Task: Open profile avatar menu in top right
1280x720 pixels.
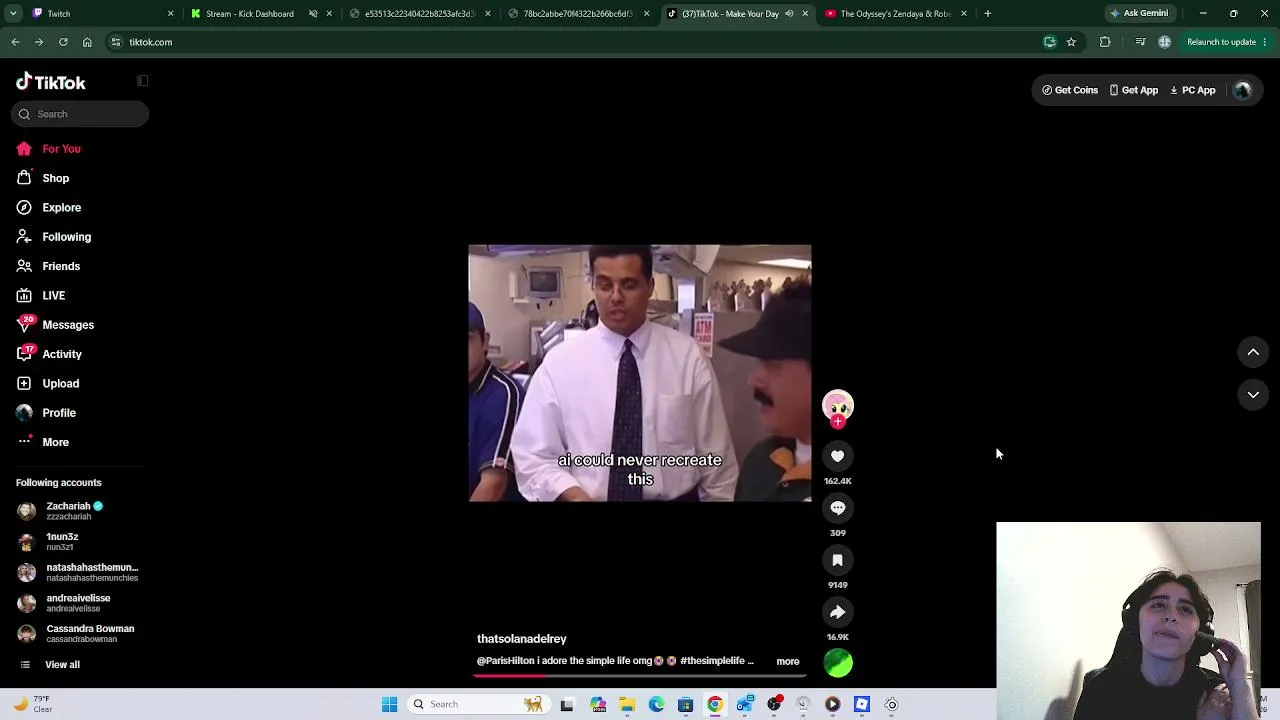Action: [1242, 90]
